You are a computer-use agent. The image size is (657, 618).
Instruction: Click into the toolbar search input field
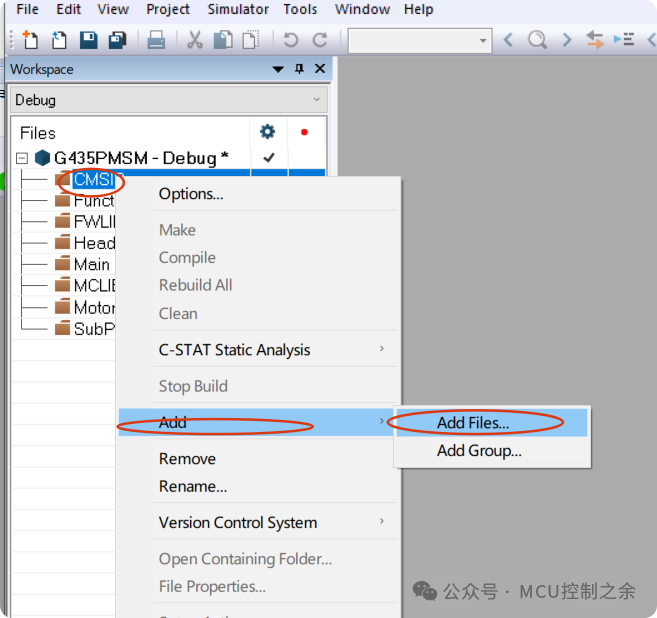coord(413,41)
